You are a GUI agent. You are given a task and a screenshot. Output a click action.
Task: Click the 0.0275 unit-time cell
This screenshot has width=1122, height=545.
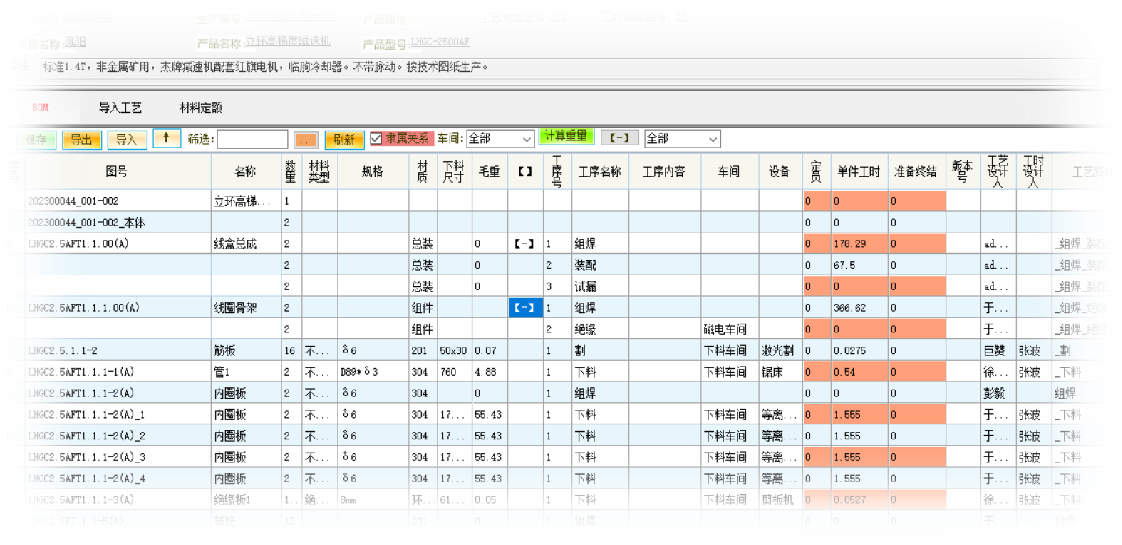click(x=859, y=350)
